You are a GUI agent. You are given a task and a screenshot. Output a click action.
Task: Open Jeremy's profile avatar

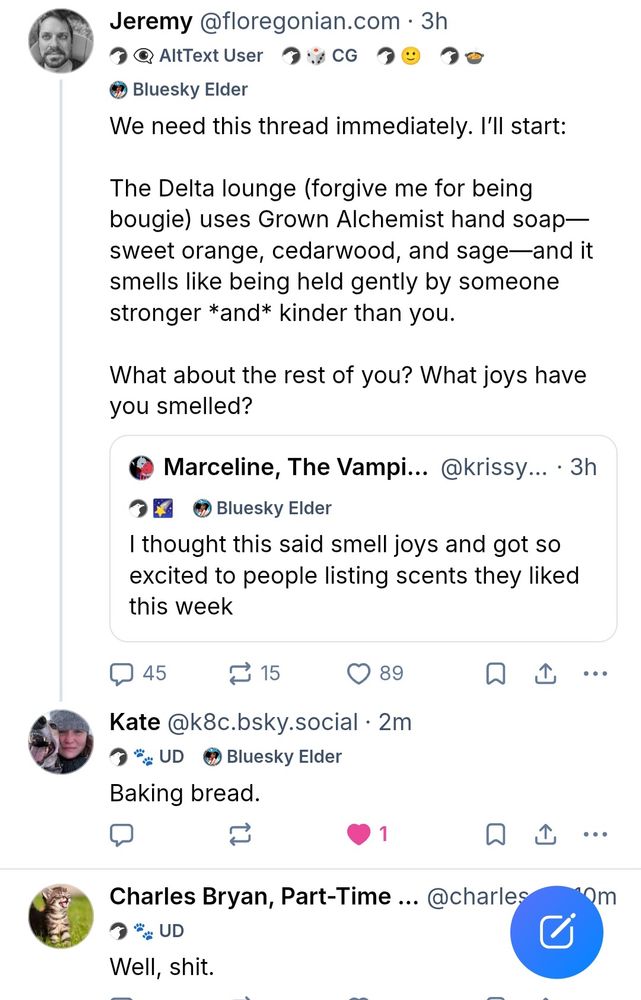pyautogui.click(x=61, y=41)
